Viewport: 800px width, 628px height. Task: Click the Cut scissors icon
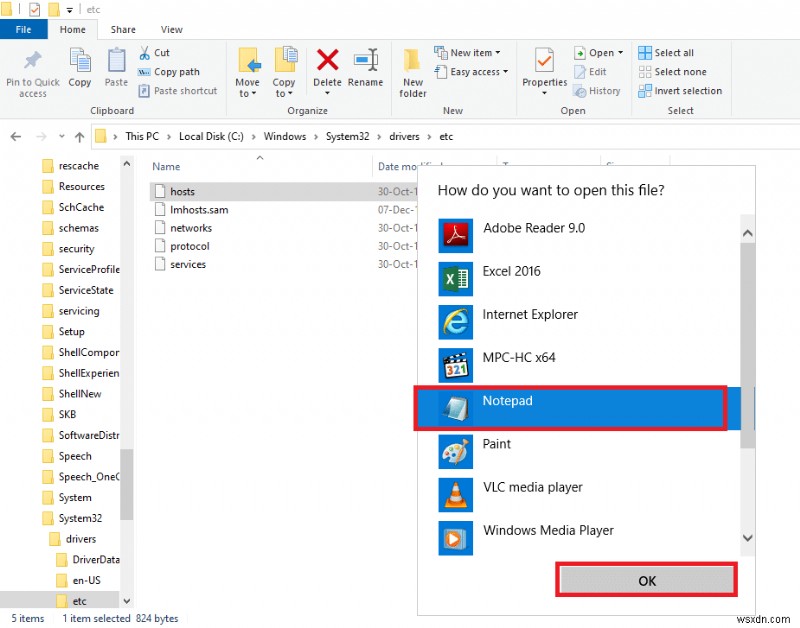pos(144,53)
